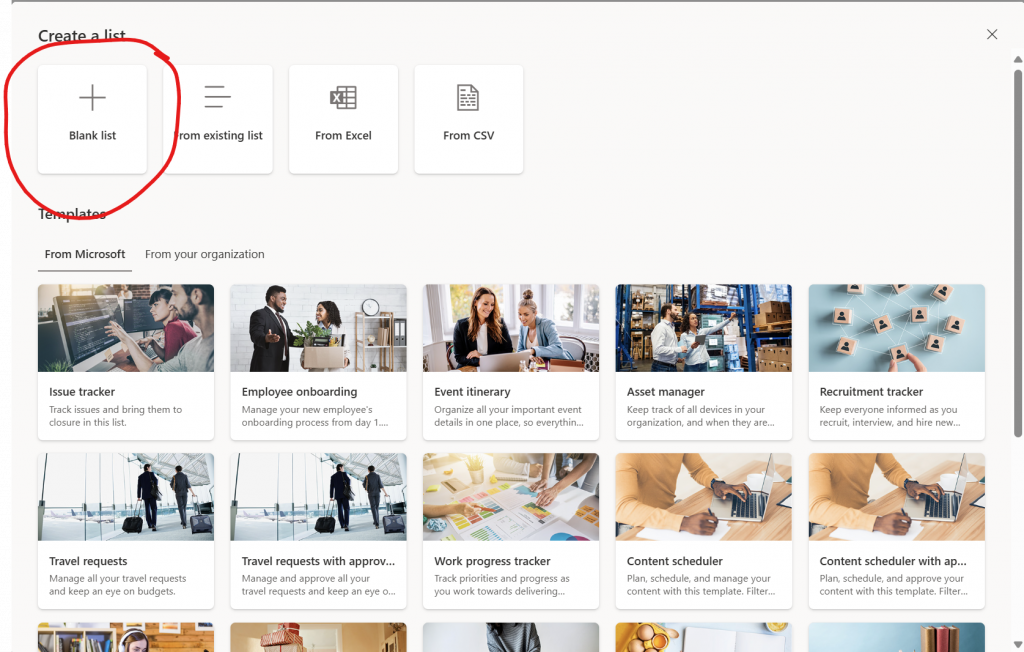Click the Blank list label
1024x652 pixels.
tap(92, 136)
